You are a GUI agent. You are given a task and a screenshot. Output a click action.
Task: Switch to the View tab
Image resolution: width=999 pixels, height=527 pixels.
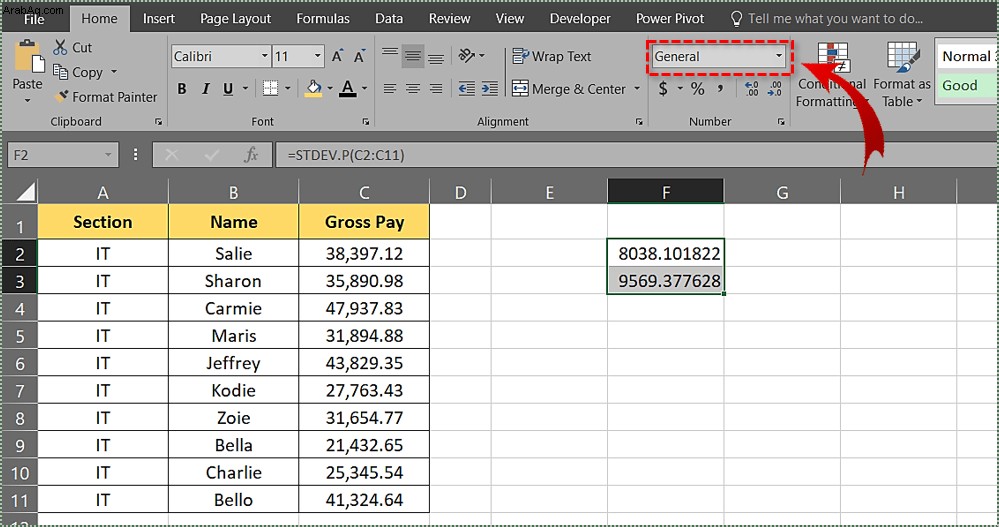tap(510, 19)
